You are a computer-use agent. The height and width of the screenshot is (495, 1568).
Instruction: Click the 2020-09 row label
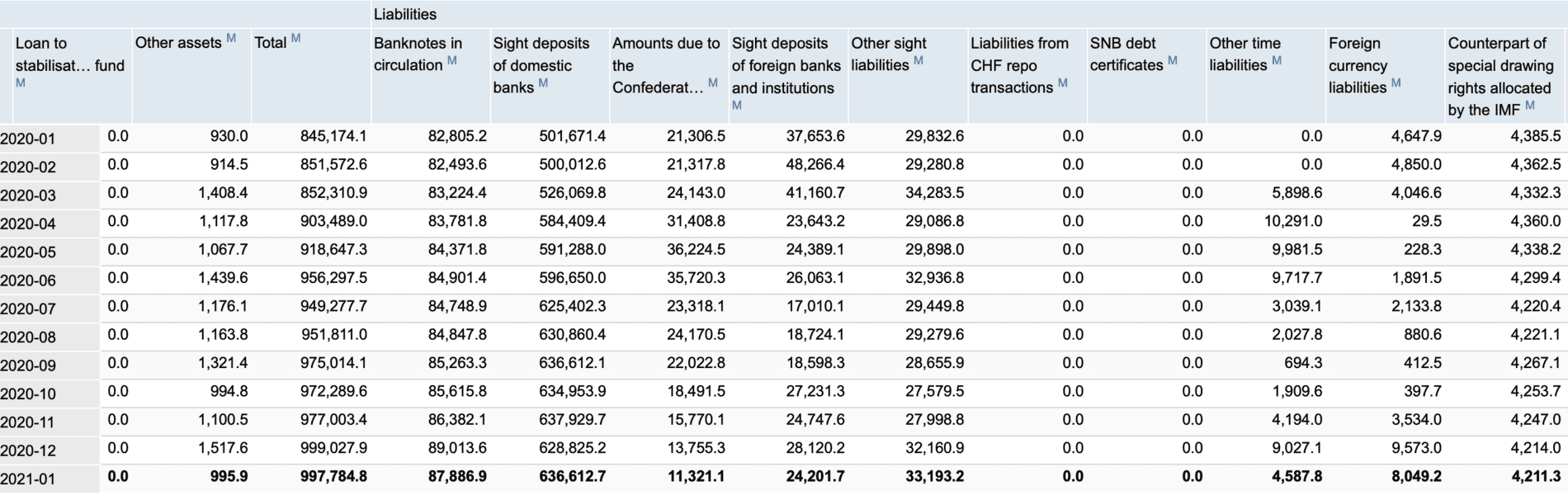(x=29, y=365)
